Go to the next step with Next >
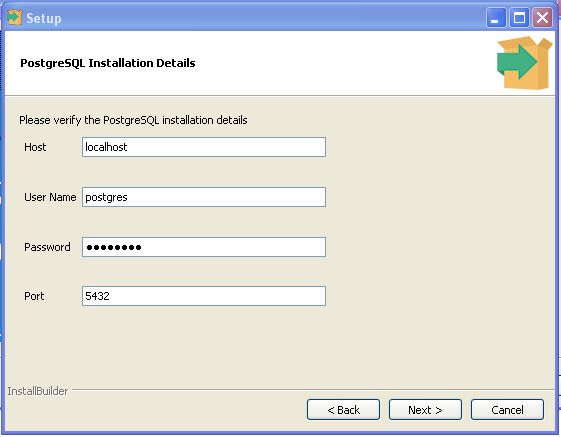The image size is (561, 437). click(x=425, y=410)
